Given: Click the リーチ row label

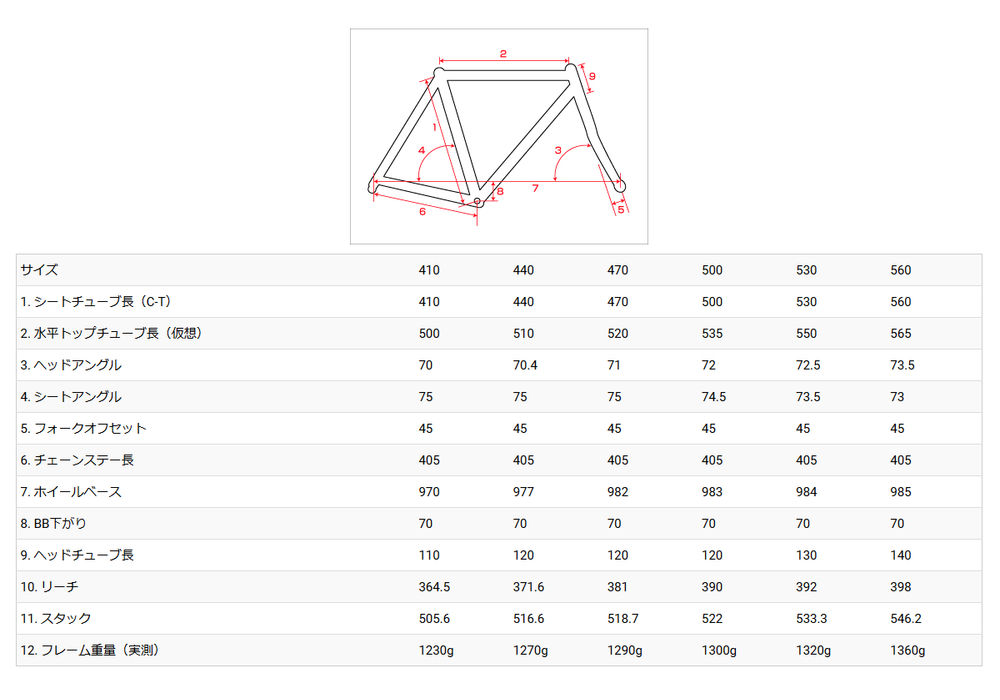Looking at the screenshot, I should 49,587.
